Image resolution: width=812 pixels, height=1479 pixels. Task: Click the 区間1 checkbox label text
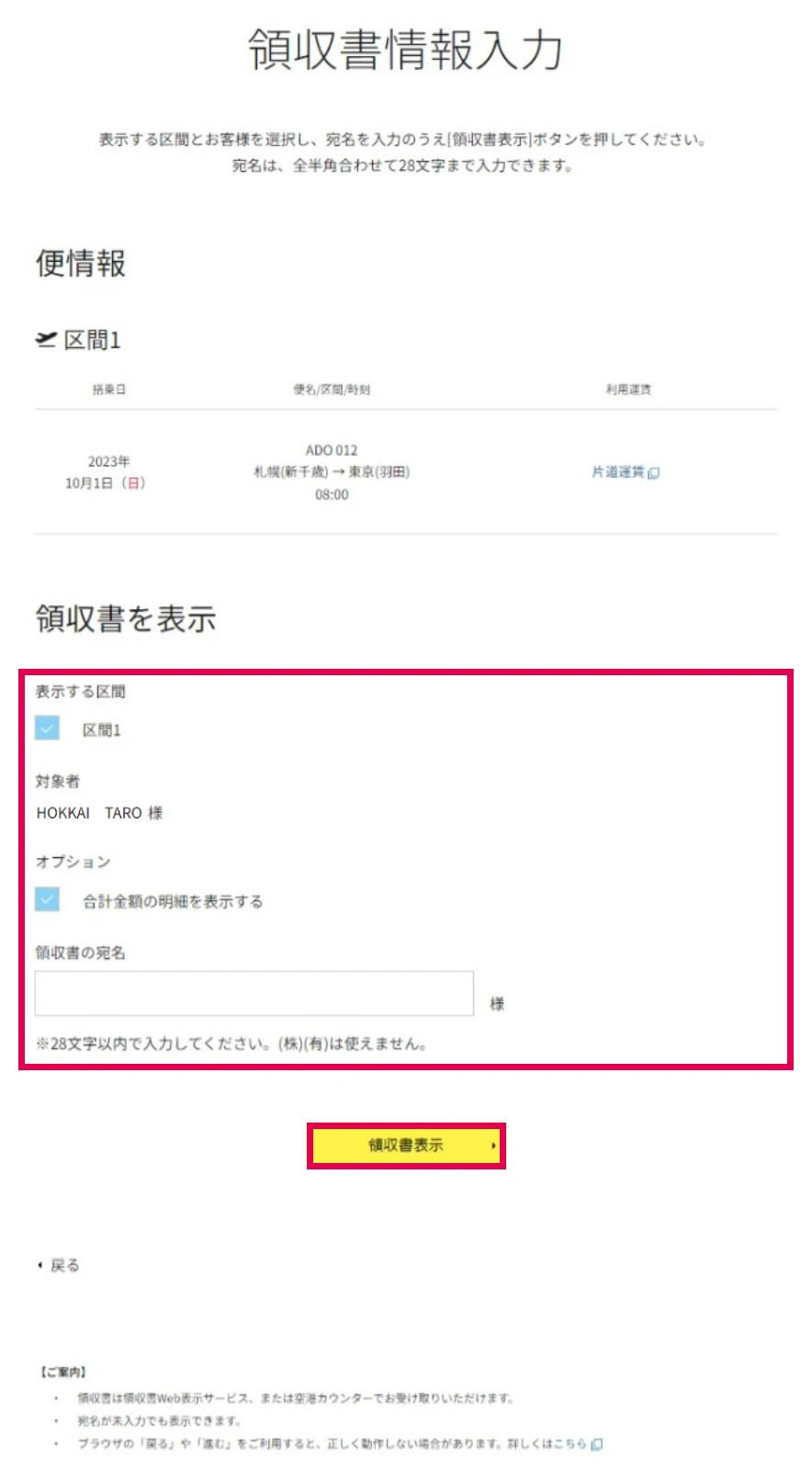click(x=102, y=730)
